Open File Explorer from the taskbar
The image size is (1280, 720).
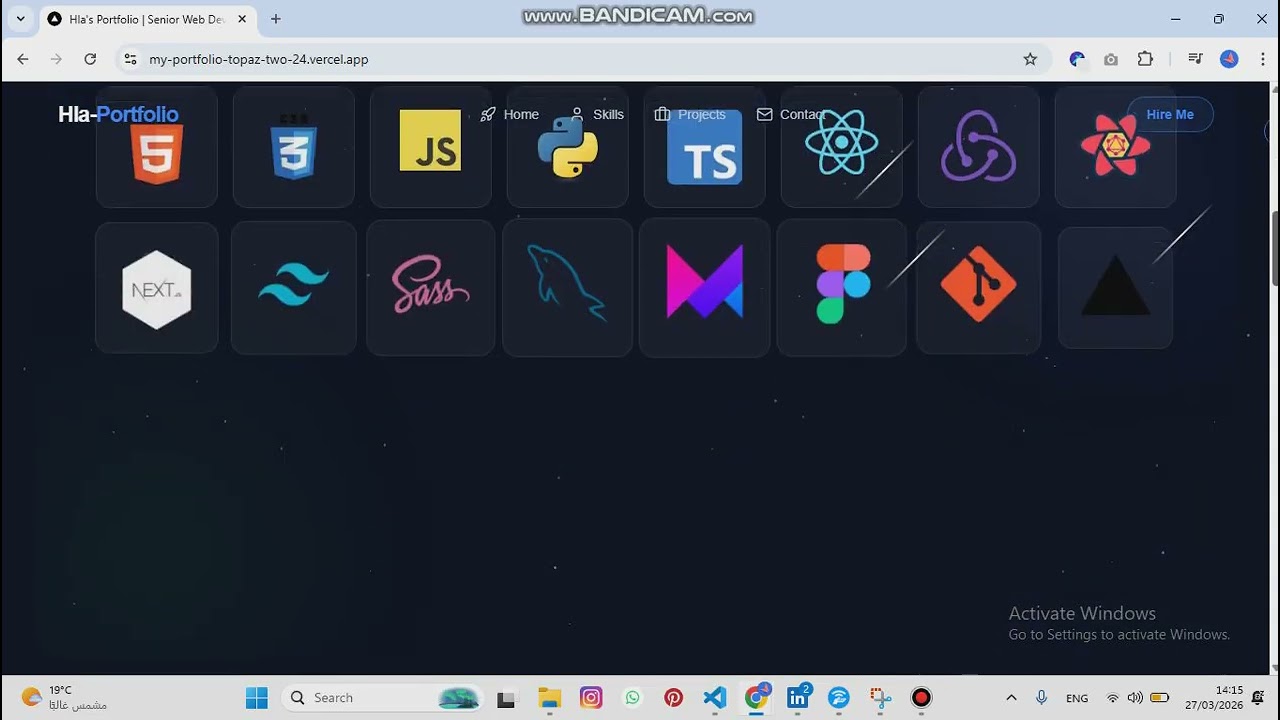(x=549, y=697)
